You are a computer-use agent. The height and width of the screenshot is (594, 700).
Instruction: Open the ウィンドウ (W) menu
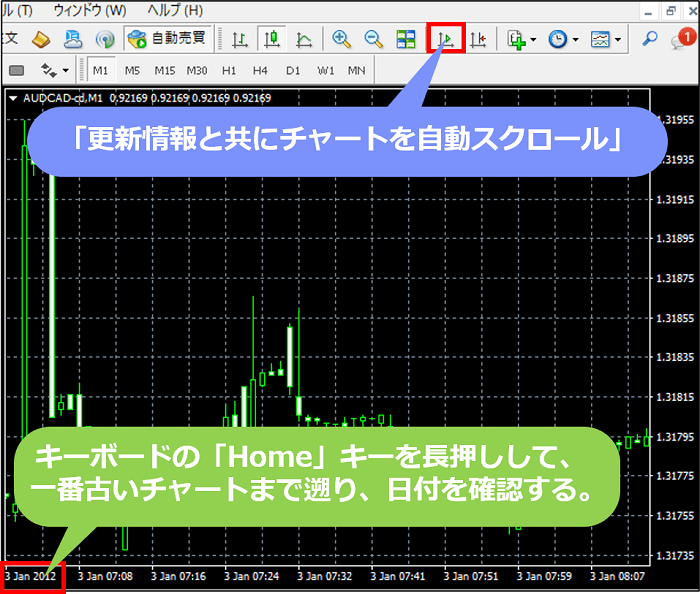[89, 10]
